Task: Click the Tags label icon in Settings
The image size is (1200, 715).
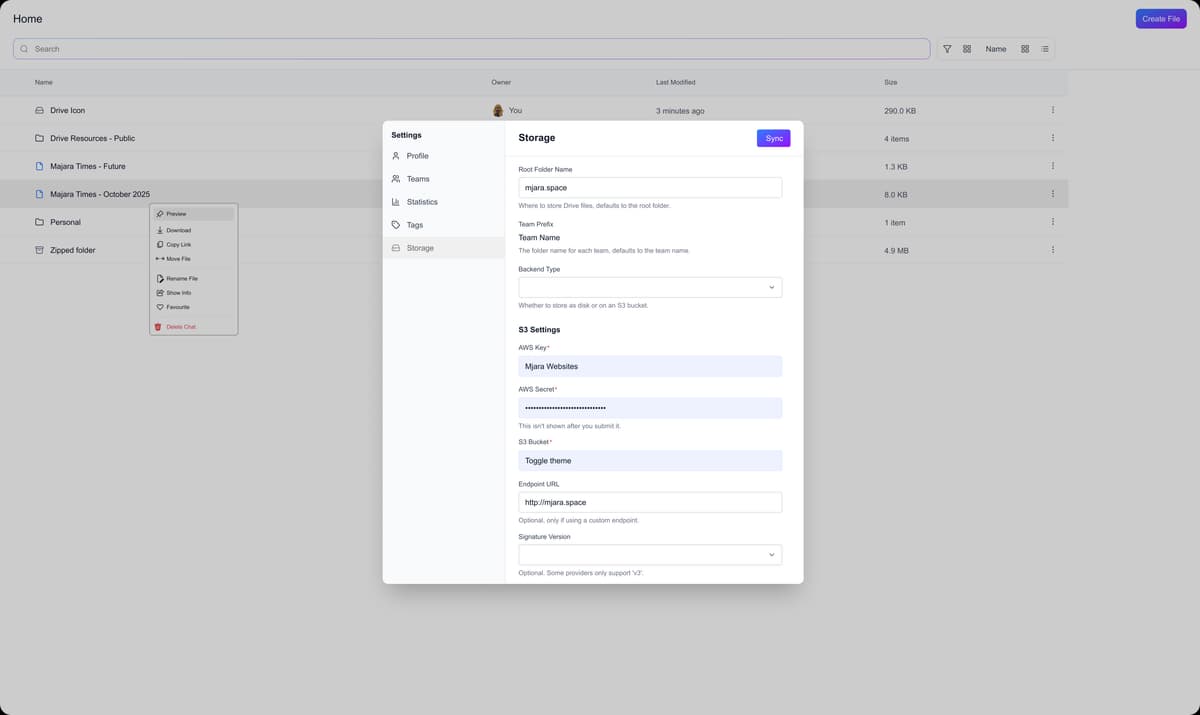Action: pos(394,225)
